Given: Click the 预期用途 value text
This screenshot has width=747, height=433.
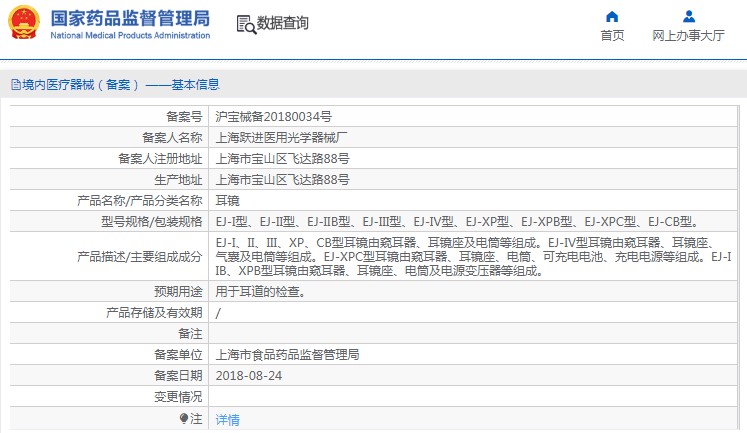Looking at the screenshot, I should [x=261, y=292].
